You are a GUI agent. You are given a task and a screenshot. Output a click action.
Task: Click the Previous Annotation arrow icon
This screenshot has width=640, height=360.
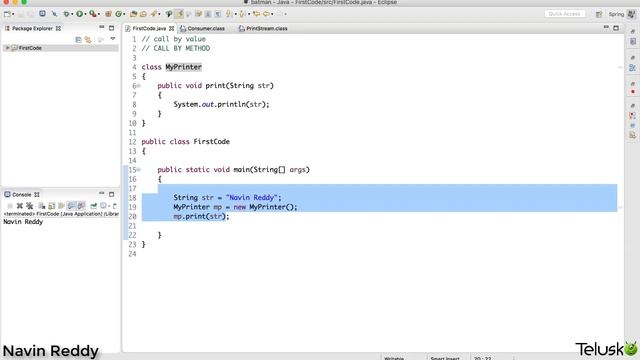tap(242, 14)
